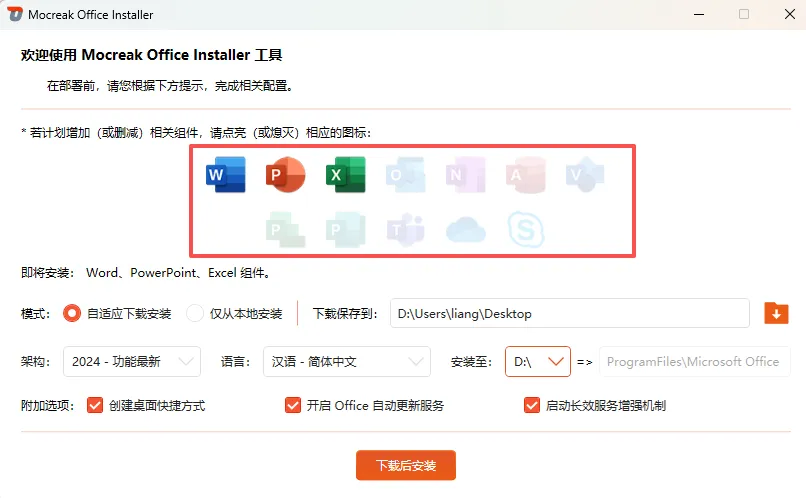Click the 在部署前 instruction text
The image size is (806, 498).
point(171,86)
